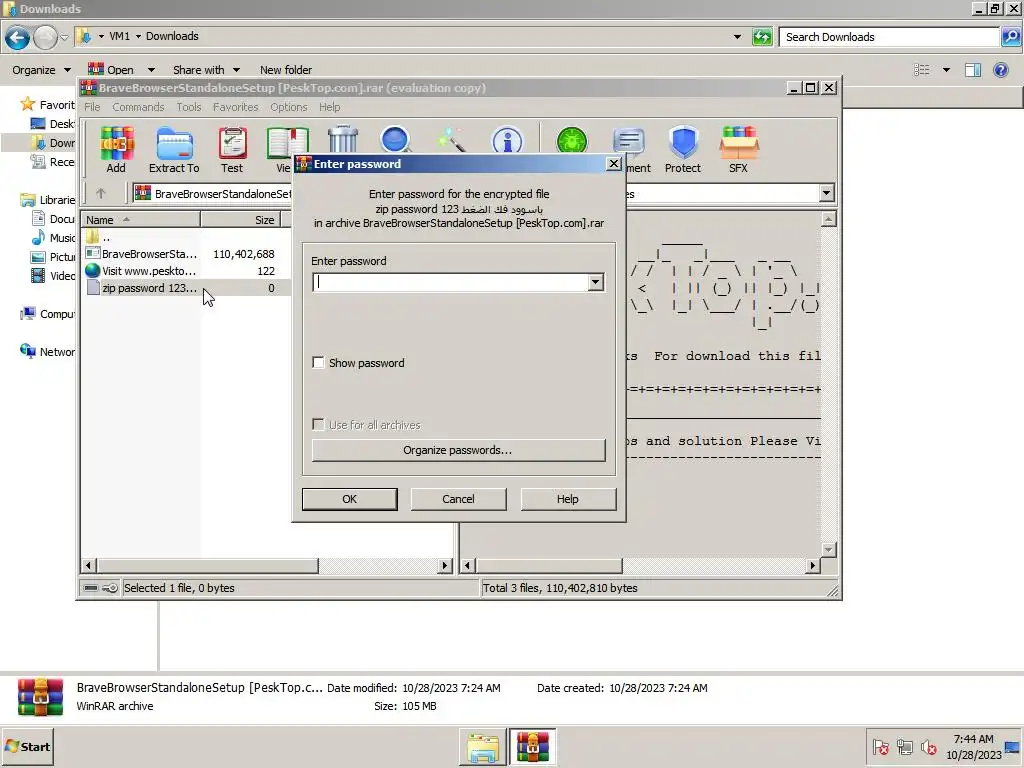The height and width of the screenshot is (768, 1024).
Task: Open the Organize dropdown in Explorer
Action: click(41, 70)
